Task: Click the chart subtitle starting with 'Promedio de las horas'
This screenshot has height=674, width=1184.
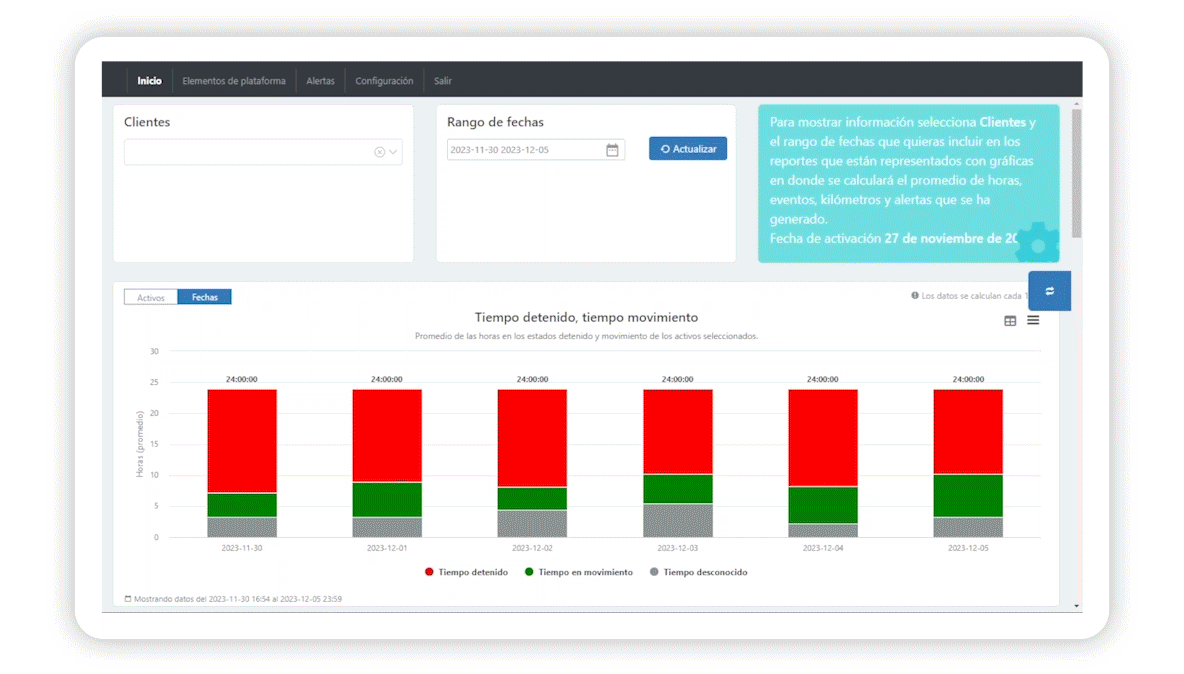Action: click(586, 336)
